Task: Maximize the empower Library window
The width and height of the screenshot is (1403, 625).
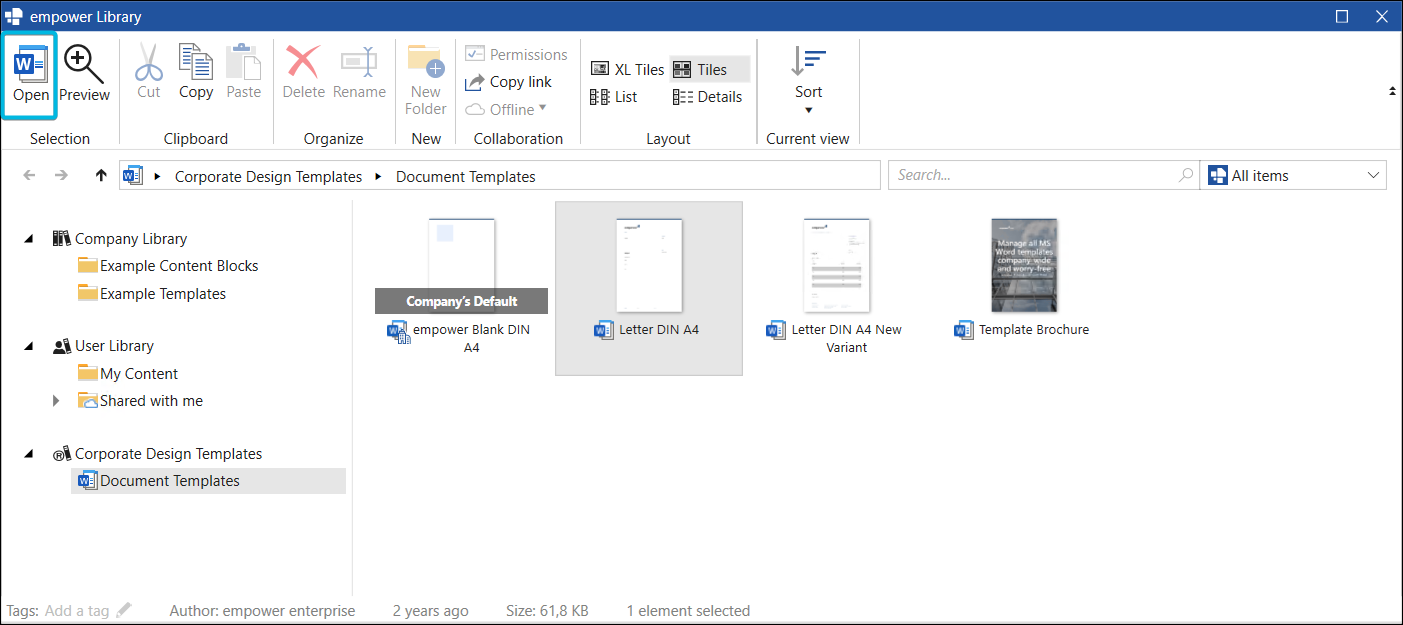Action: [x=1342, y=16]
